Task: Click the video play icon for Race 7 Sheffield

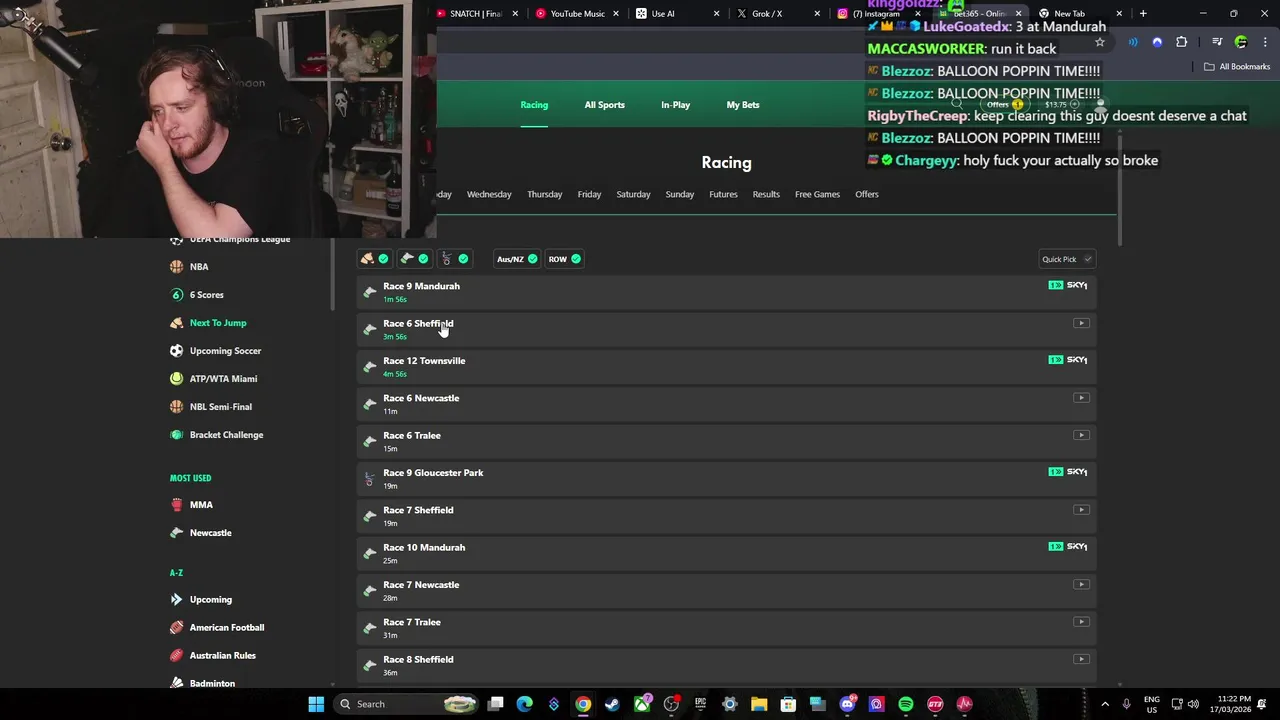Action: click(x=1081, y=510)
